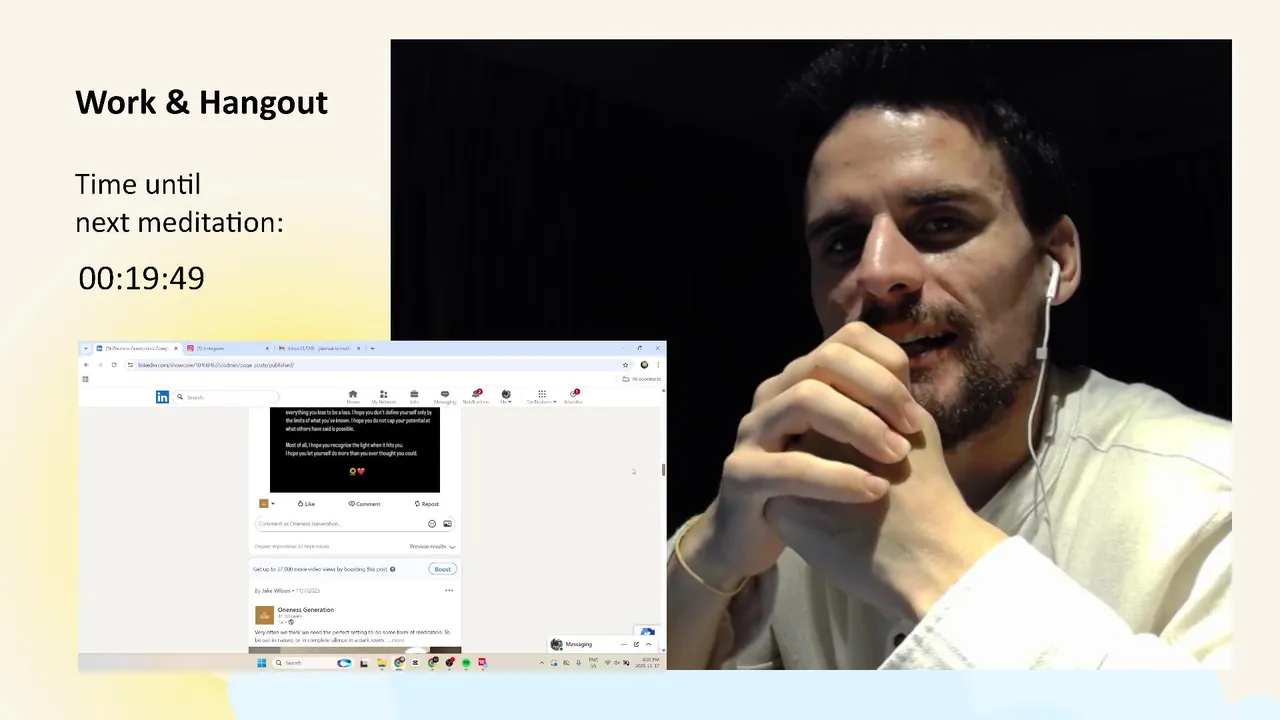1280x720 pixels.
Task: Compose new message in Messaging overlay
Action: [636, 644]
